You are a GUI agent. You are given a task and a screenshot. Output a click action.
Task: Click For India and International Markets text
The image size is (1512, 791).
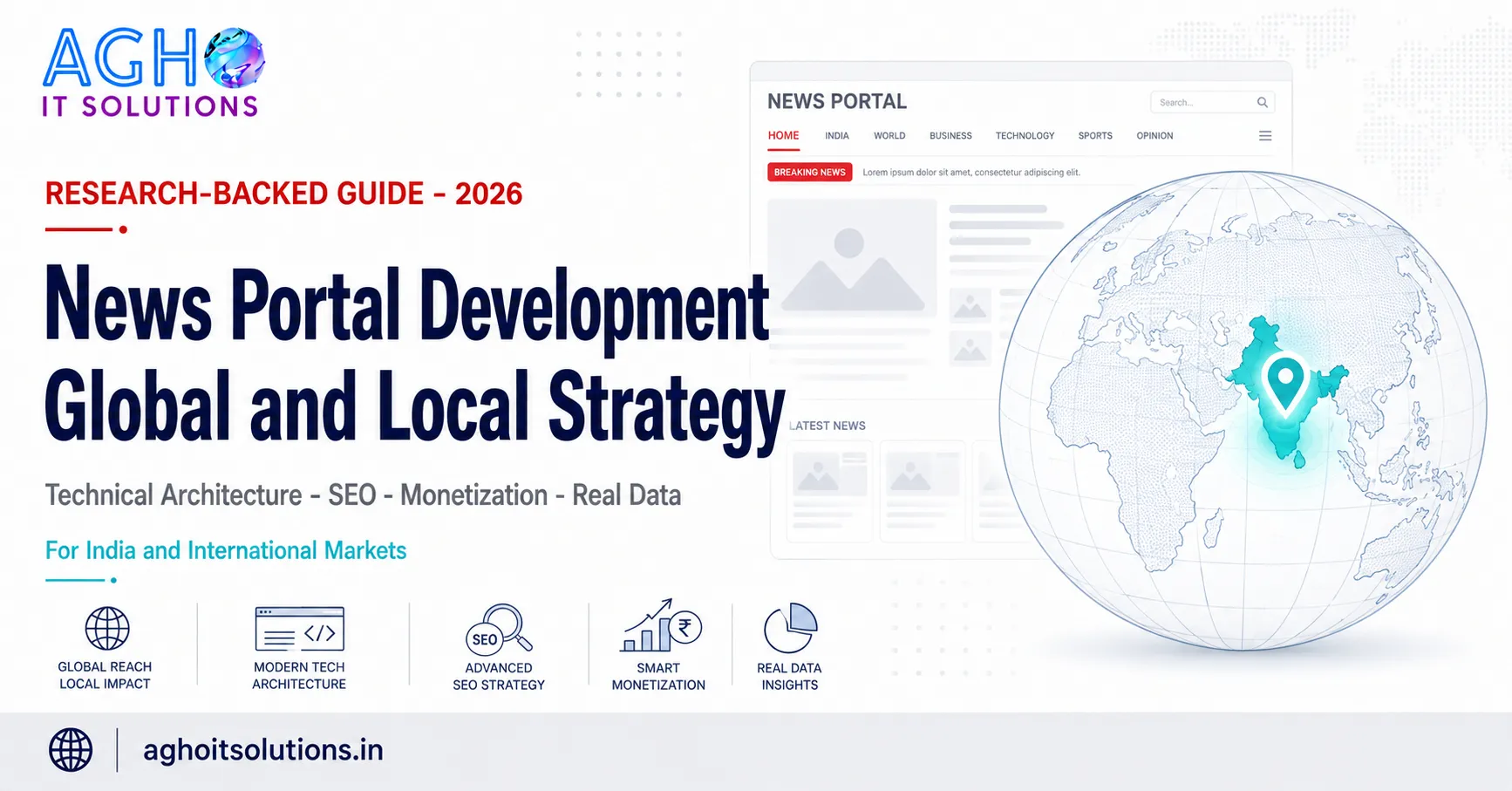(x=226, y=550)
